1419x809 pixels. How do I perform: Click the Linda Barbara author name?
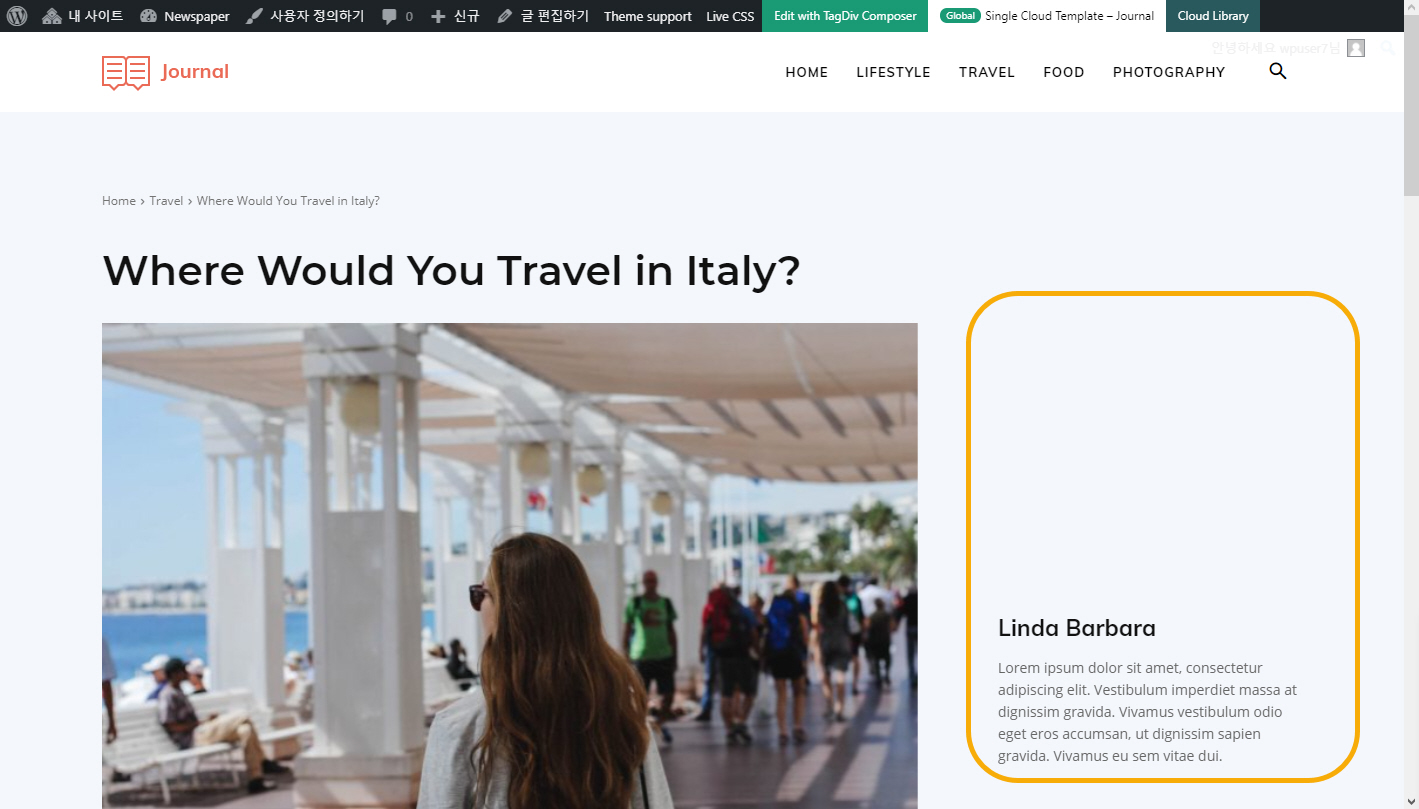(1077, 628)
